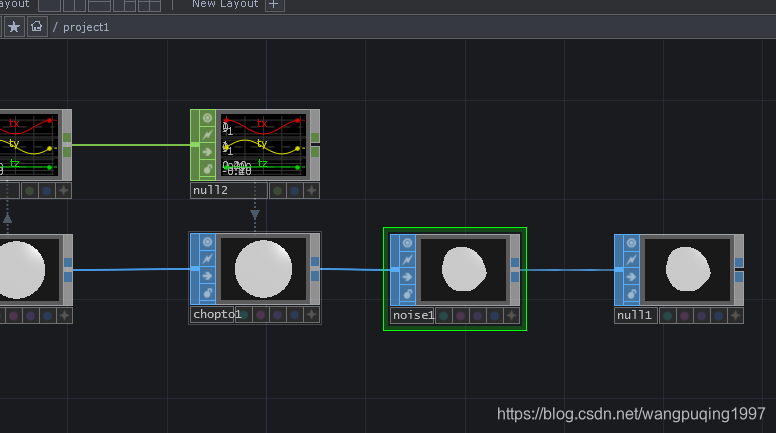
Task: Toggle the pink template flag on noise1
Action: click(461, 315)
